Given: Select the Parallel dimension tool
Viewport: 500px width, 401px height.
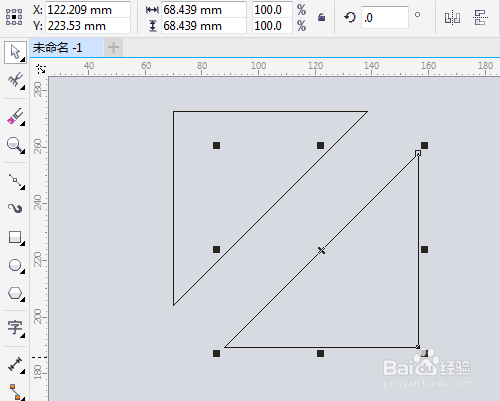Looking at the screenshot, I should [x=15, y=364].
